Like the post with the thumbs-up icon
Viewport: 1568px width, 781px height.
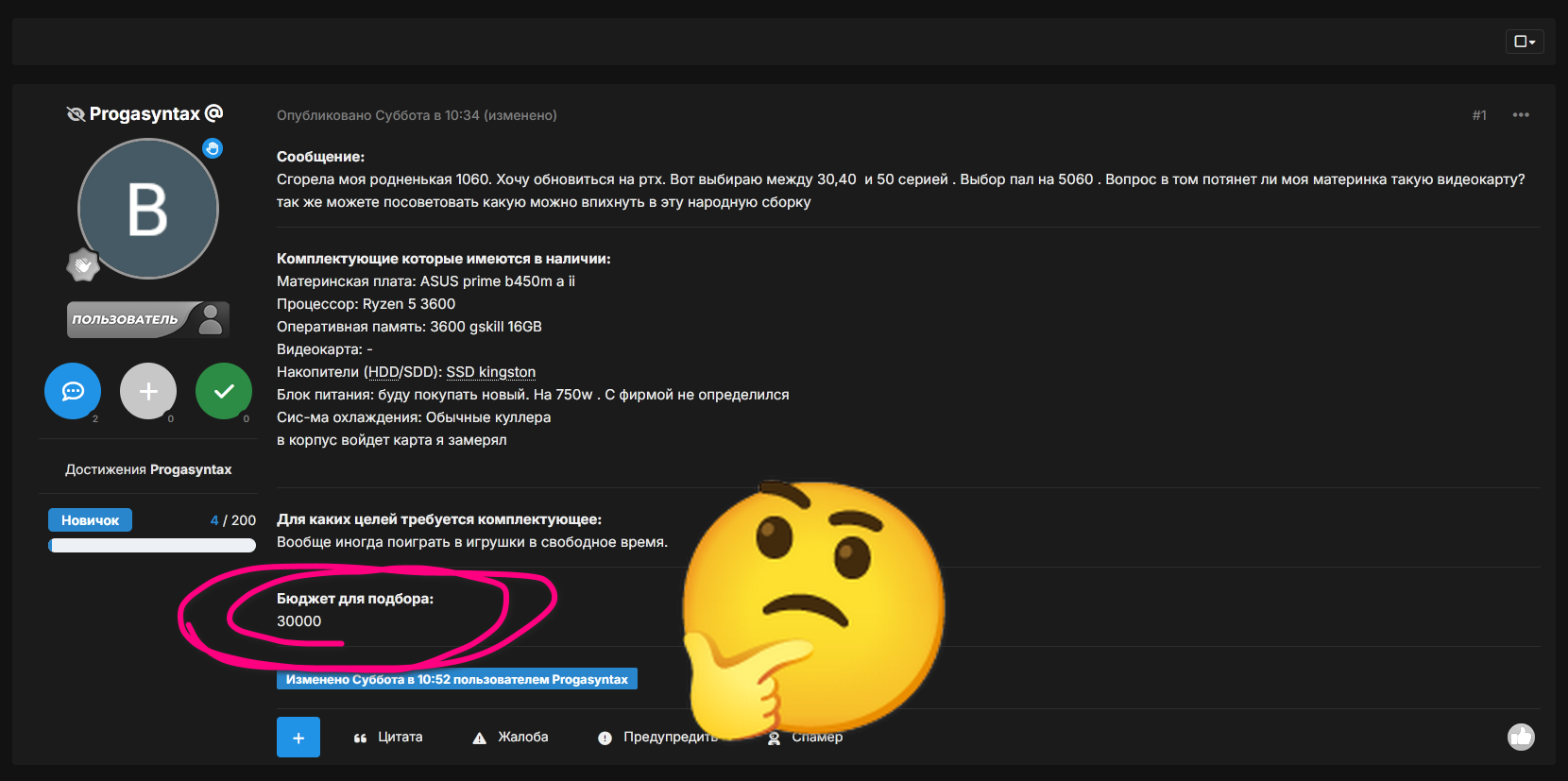pos(1521,737)
